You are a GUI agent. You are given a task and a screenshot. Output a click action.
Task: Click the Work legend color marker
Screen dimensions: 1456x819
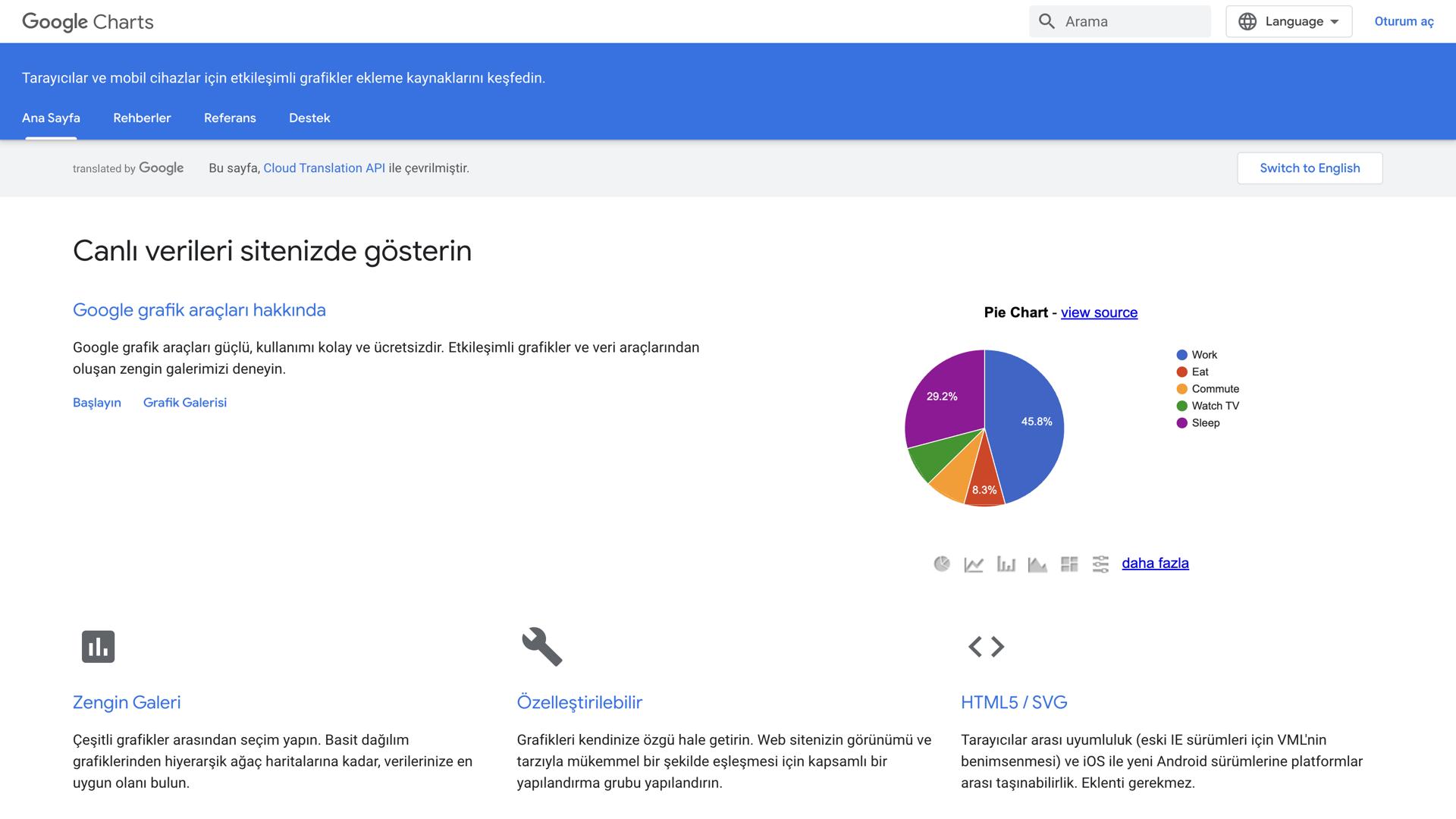pyautogui.click(x=1181, y=354)
